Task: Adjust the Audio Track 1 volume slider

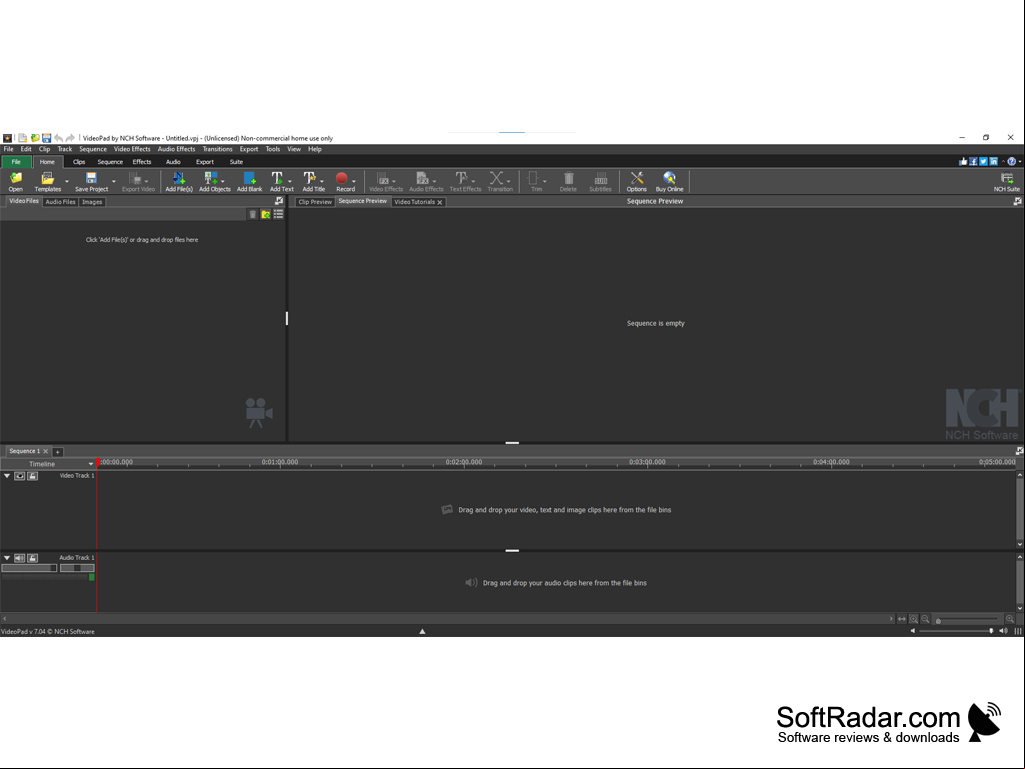Action: point(29,568)
